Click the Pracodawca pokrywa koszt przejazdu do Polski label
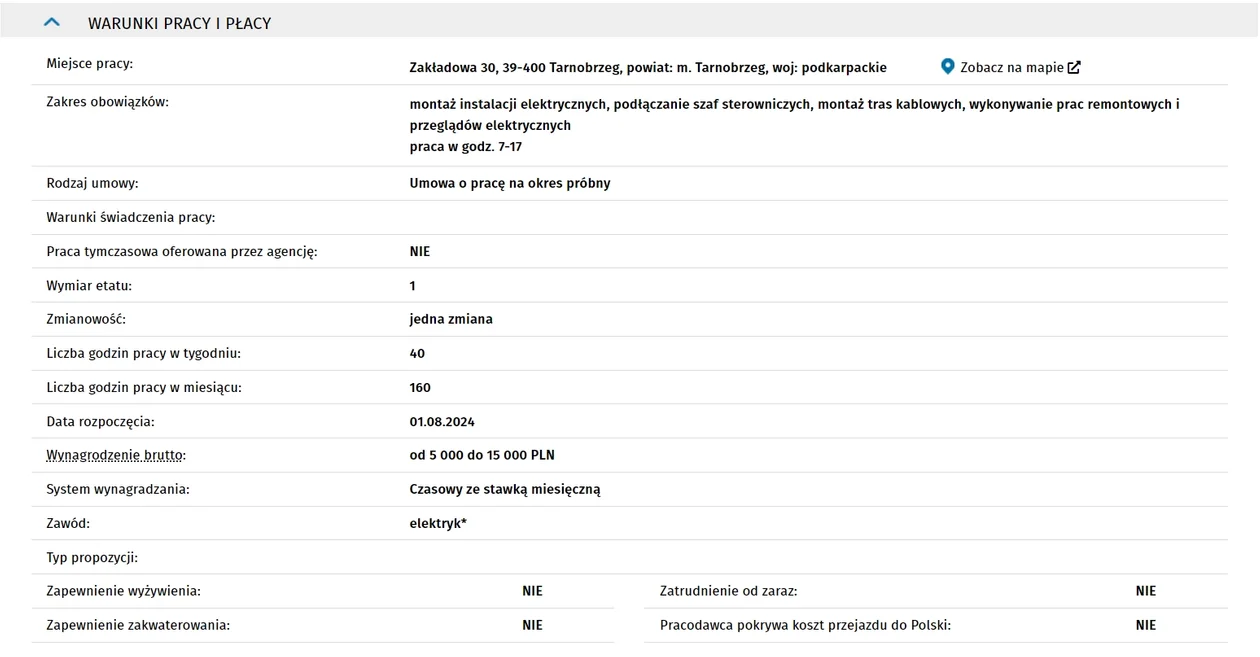This screenshot has width=1260, height=657. (806, 626)
